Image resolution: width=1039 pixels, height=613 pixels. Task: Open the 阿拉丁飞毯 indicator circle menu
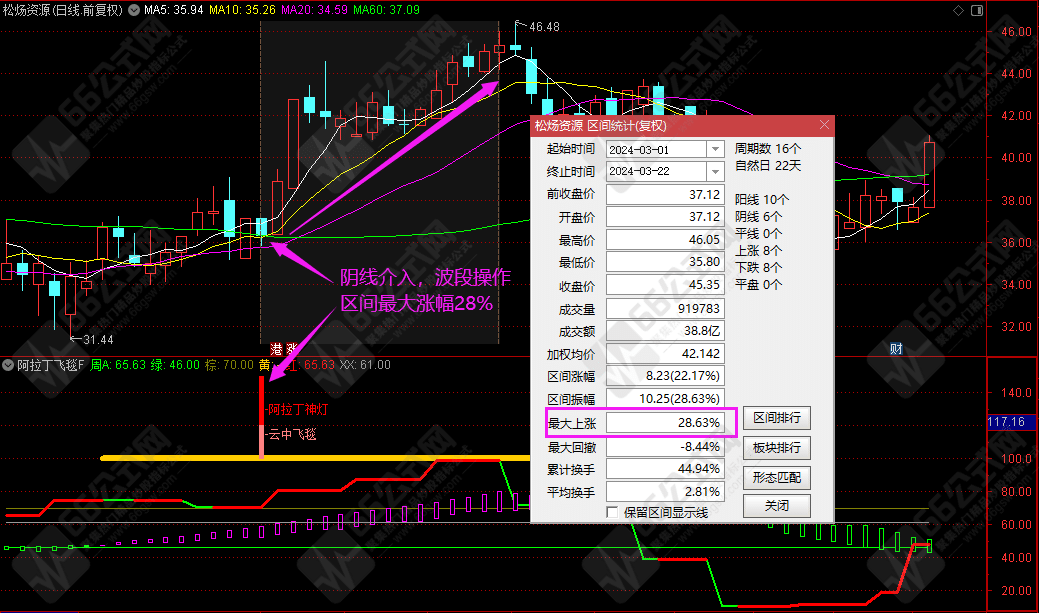(9, 365)
